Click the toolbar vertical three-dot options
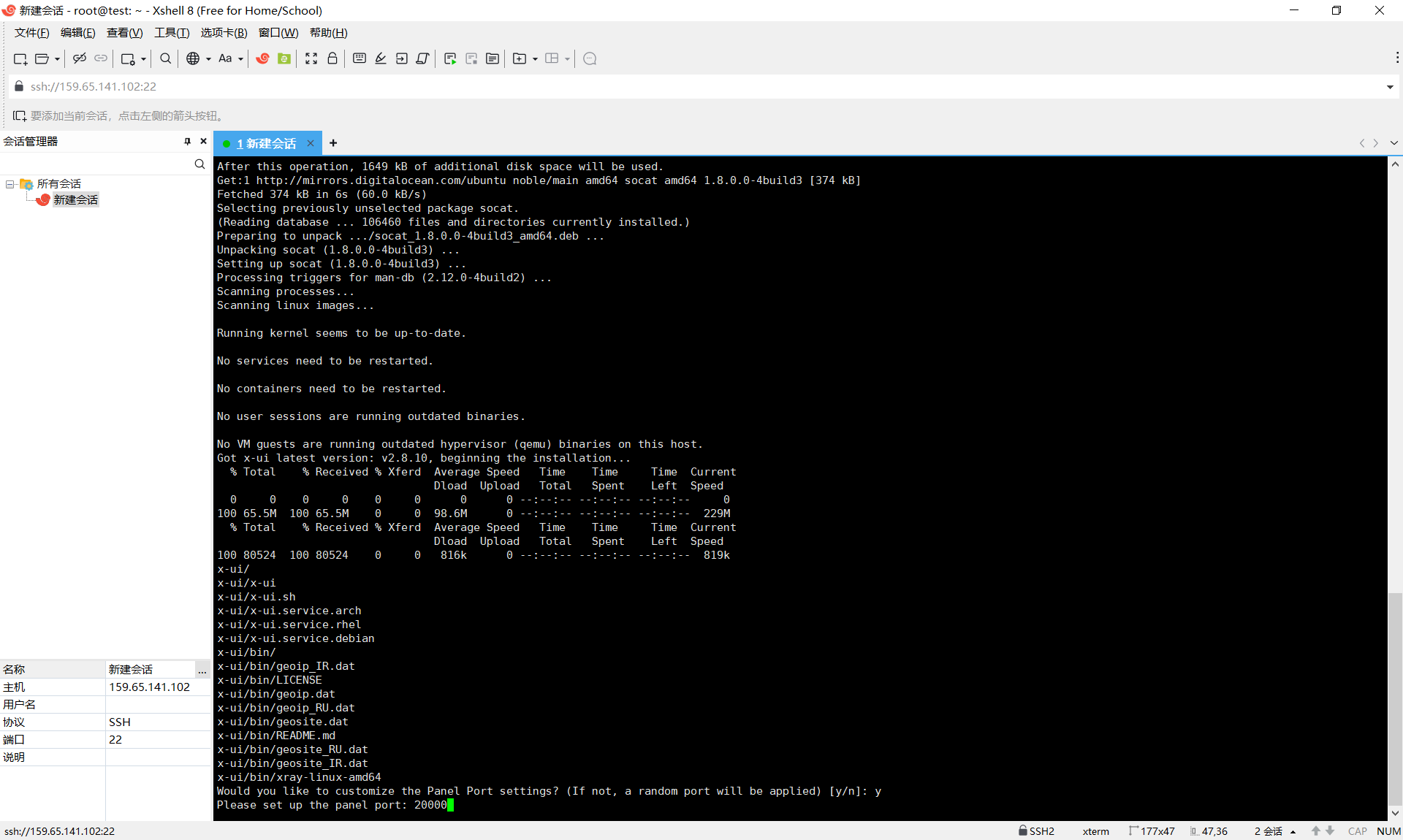Screen dimensions: 1403x840 coord(1396,58)
